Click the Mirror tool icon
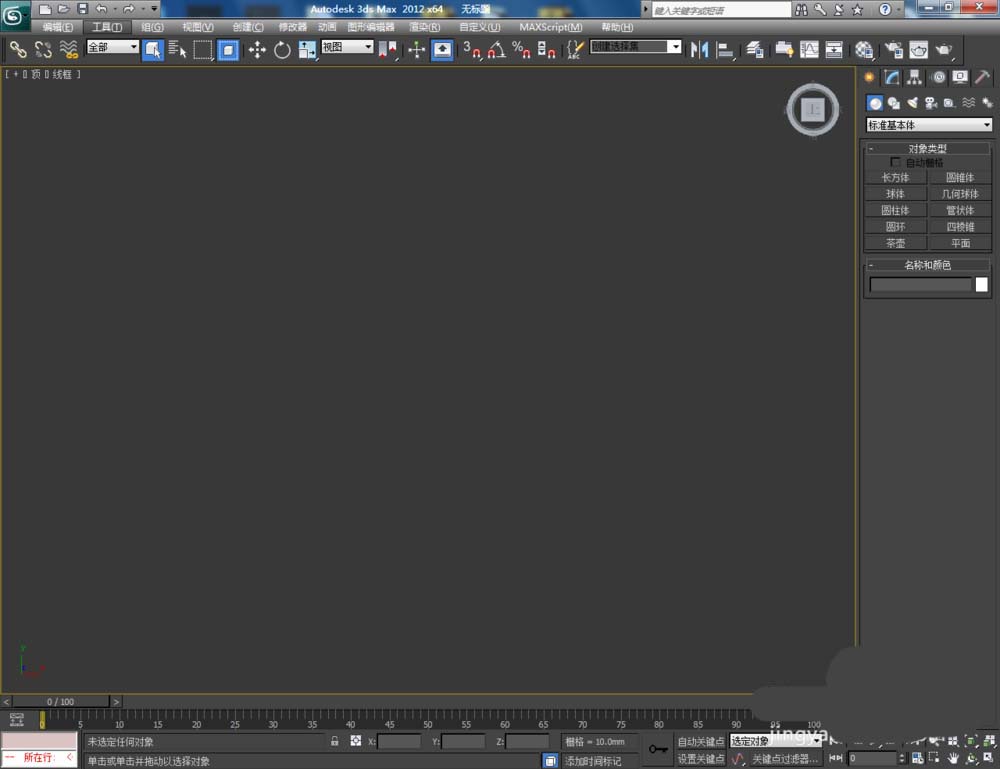Viewport: 1000px width, 769px height. point(700,49)
